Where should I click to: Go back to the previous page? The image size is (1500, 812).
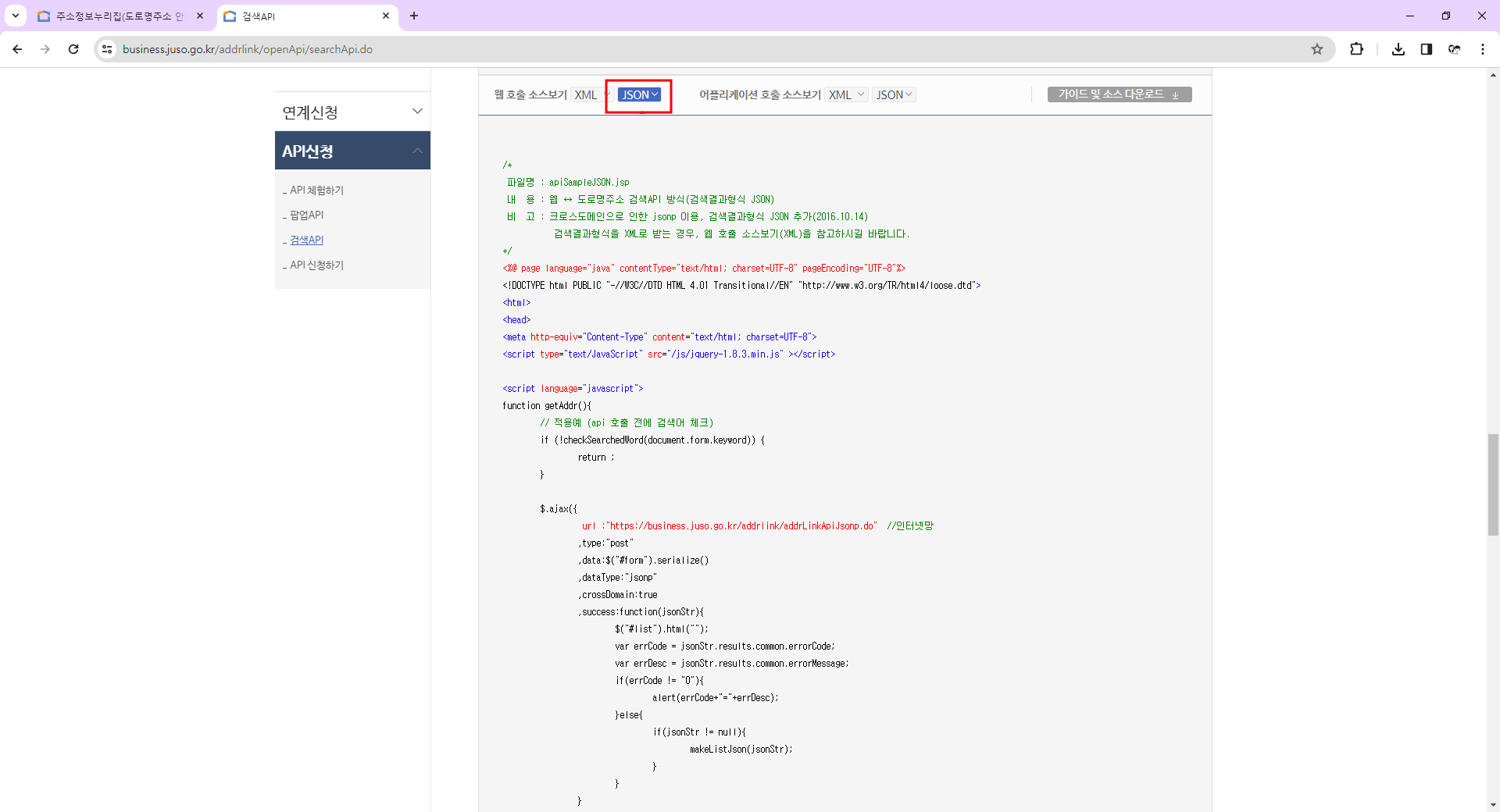(17, 49)
